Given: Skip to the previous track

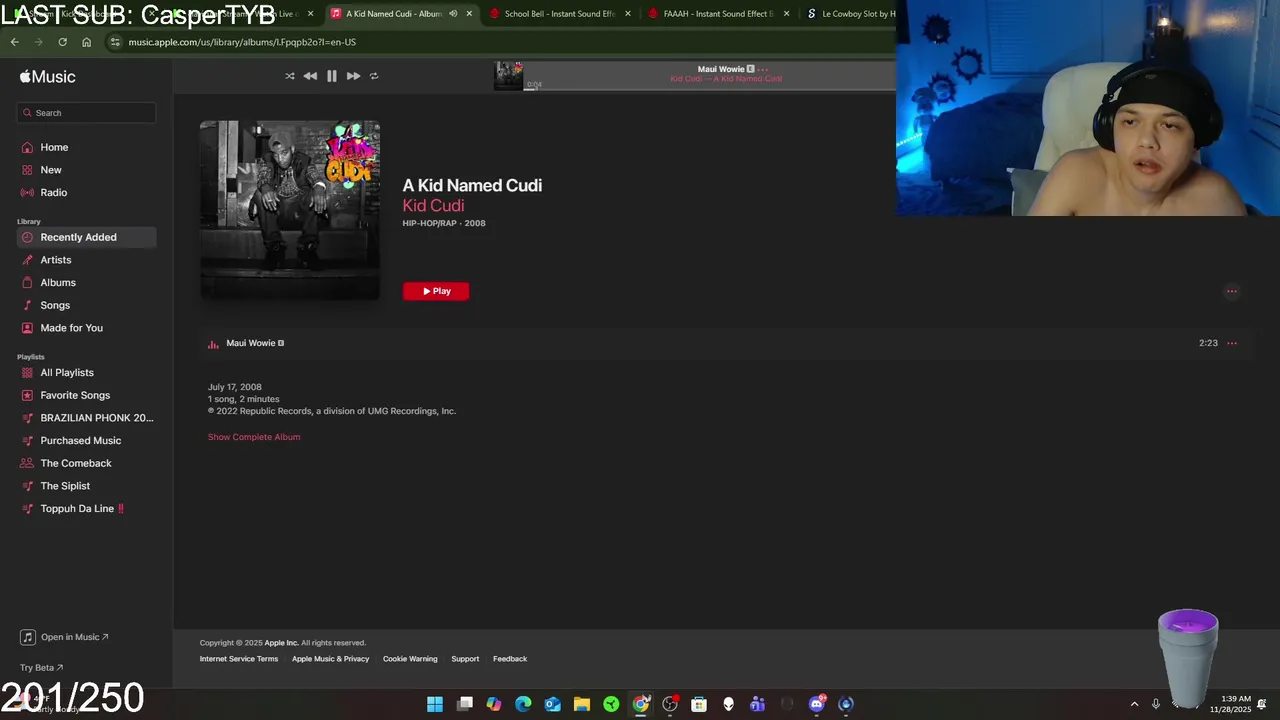Looking at the screenshot, I should pos(310,76).
